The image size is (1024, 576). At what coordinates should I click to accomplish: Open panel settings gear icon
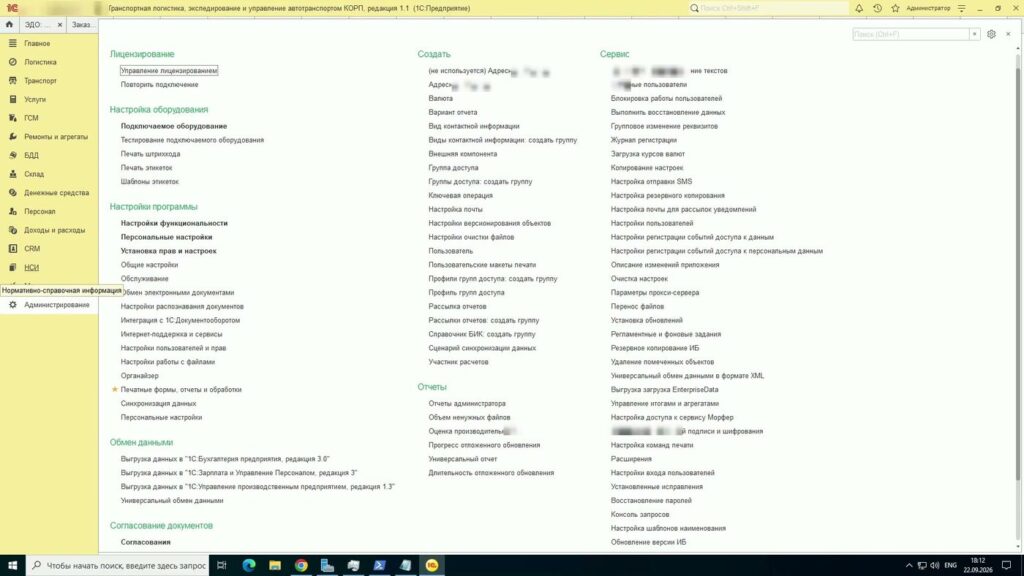[991, 34]
